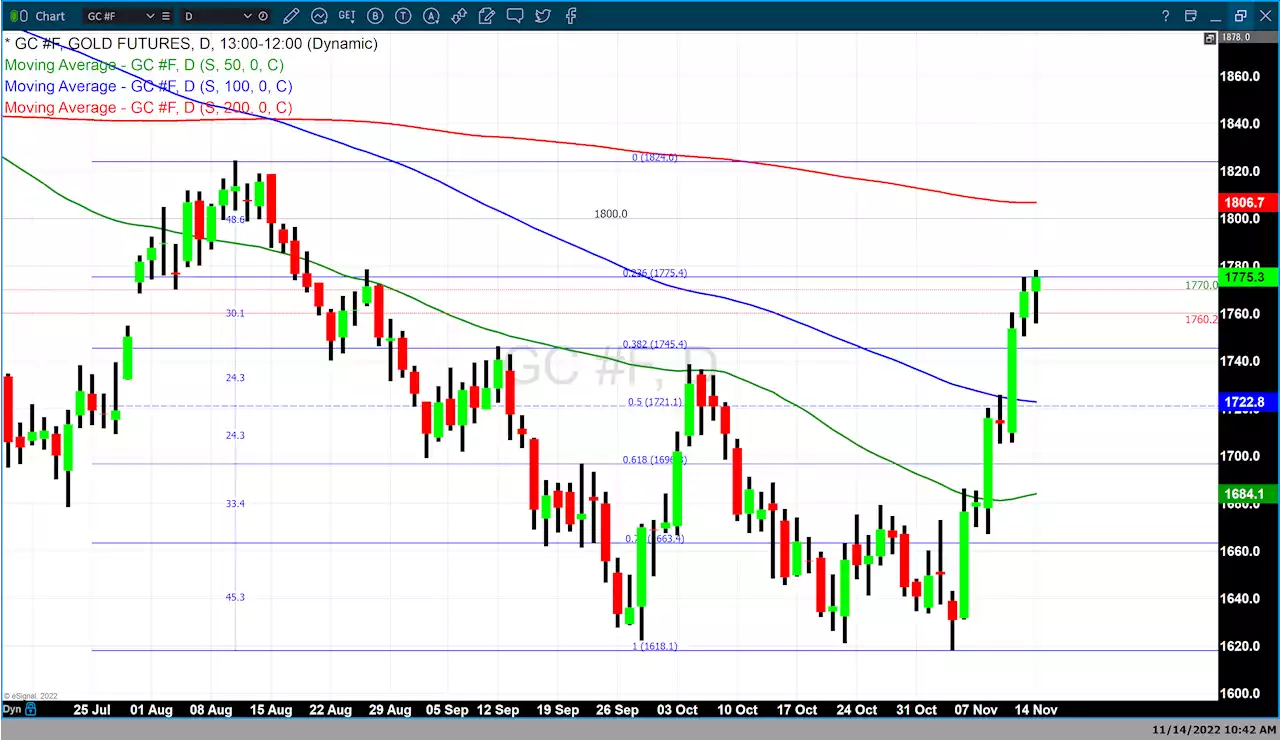Open the studies chart-line icon

pos(319,16)
